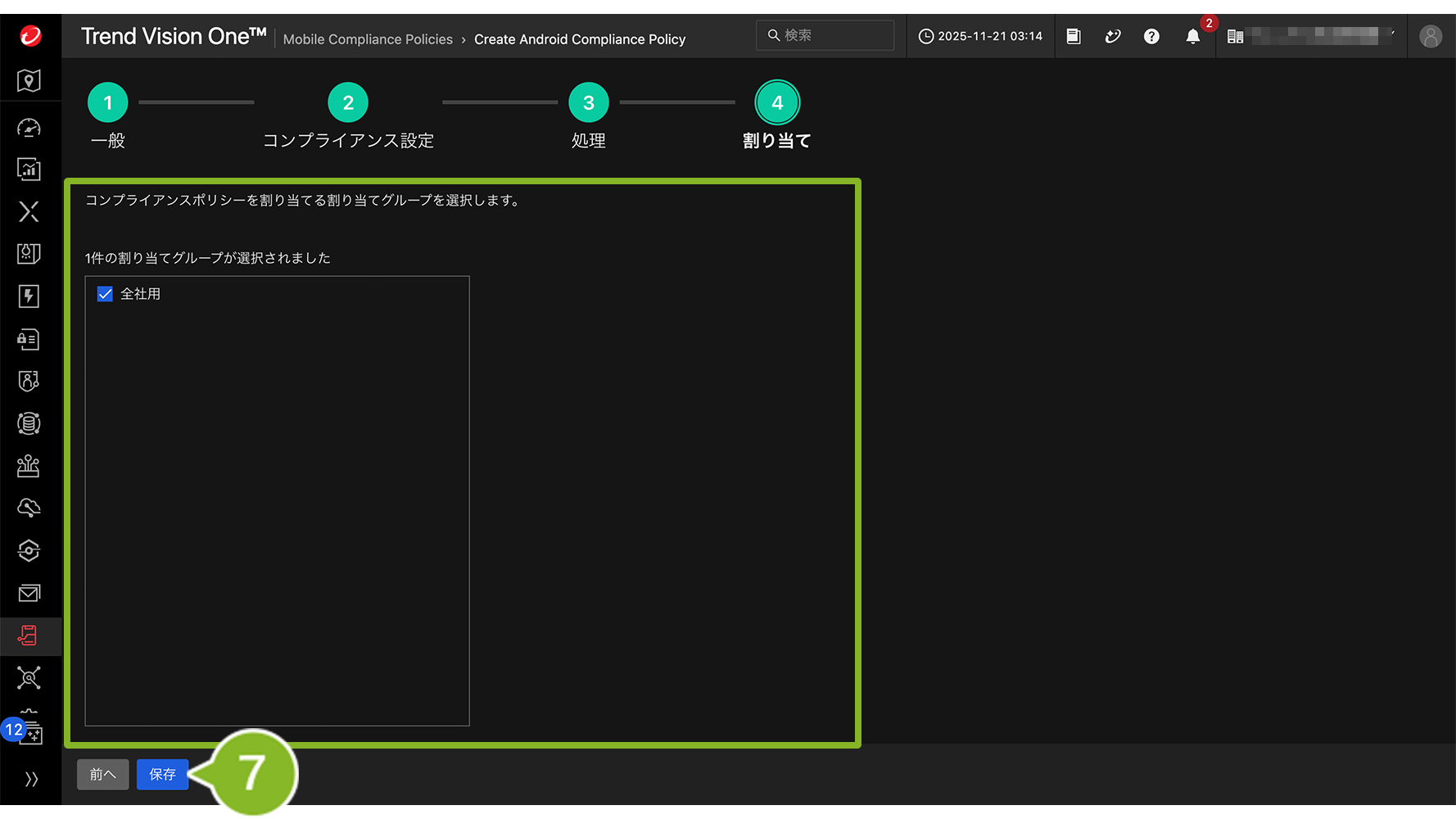Open Mobile Compliance Policies breadcrumb link
Image resolution: width=1456 pixels, height=819 pixels.
pyautogui.click(x=368, y=39)
